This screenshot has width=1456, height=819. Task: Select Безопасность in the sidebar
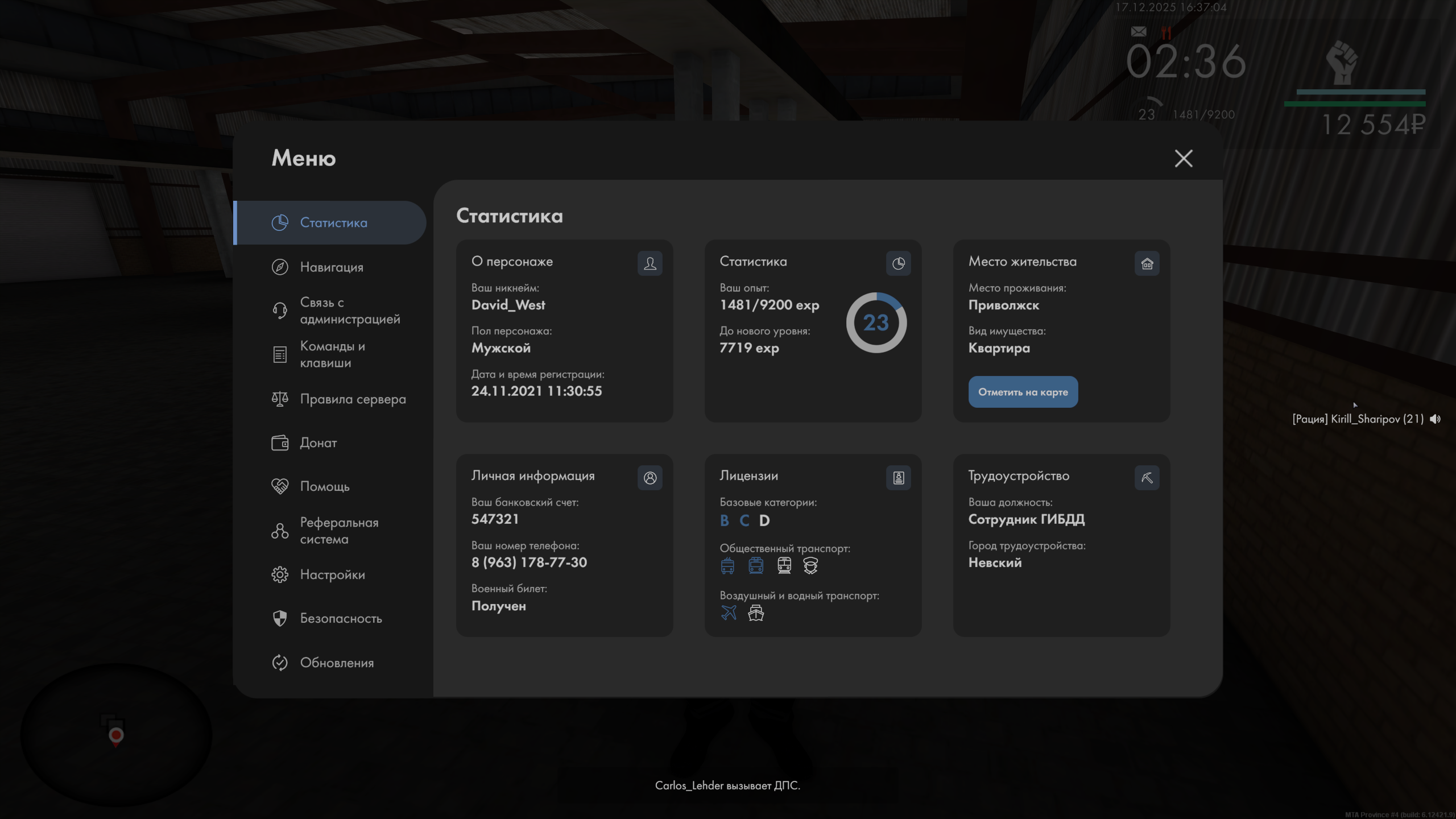[341, 618]
